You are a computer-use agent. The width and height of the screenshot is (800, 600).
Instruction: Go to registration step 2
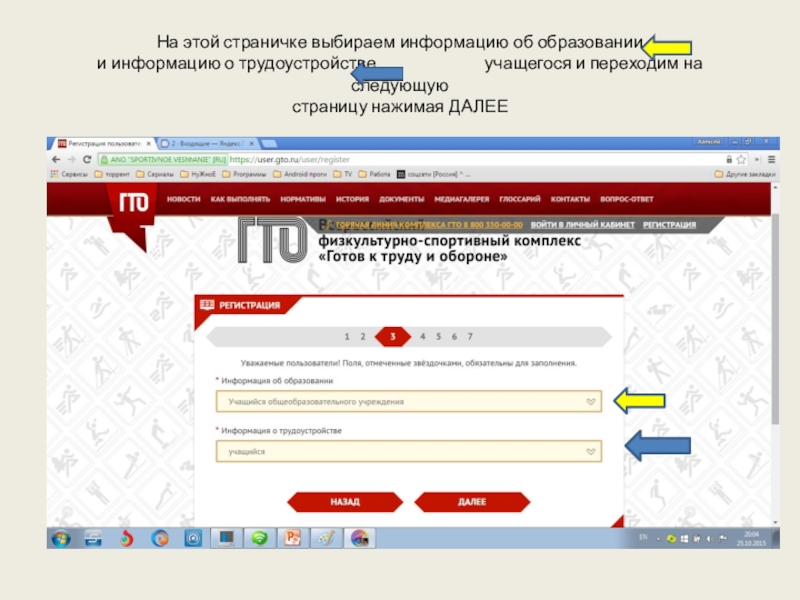(363, 337)
